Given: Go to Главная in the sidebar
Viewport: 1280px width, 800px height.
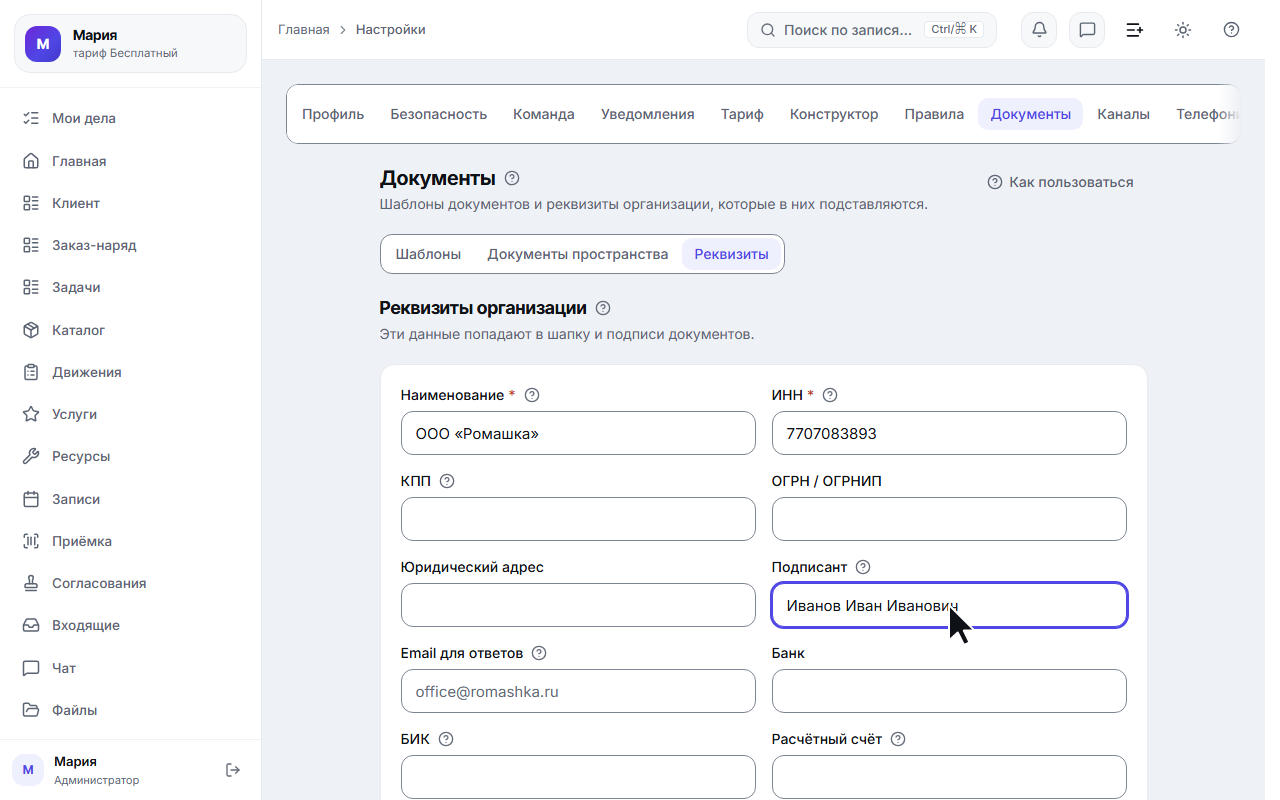Looking at the screenshot, I should tap(130, 161).
